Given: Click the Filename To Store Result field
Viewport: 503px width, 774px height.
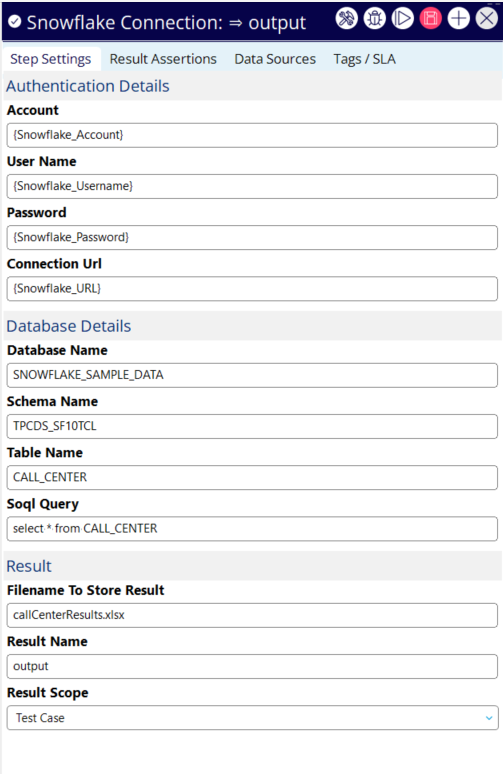Looking at the screenshot, I should tap(252, 615).
